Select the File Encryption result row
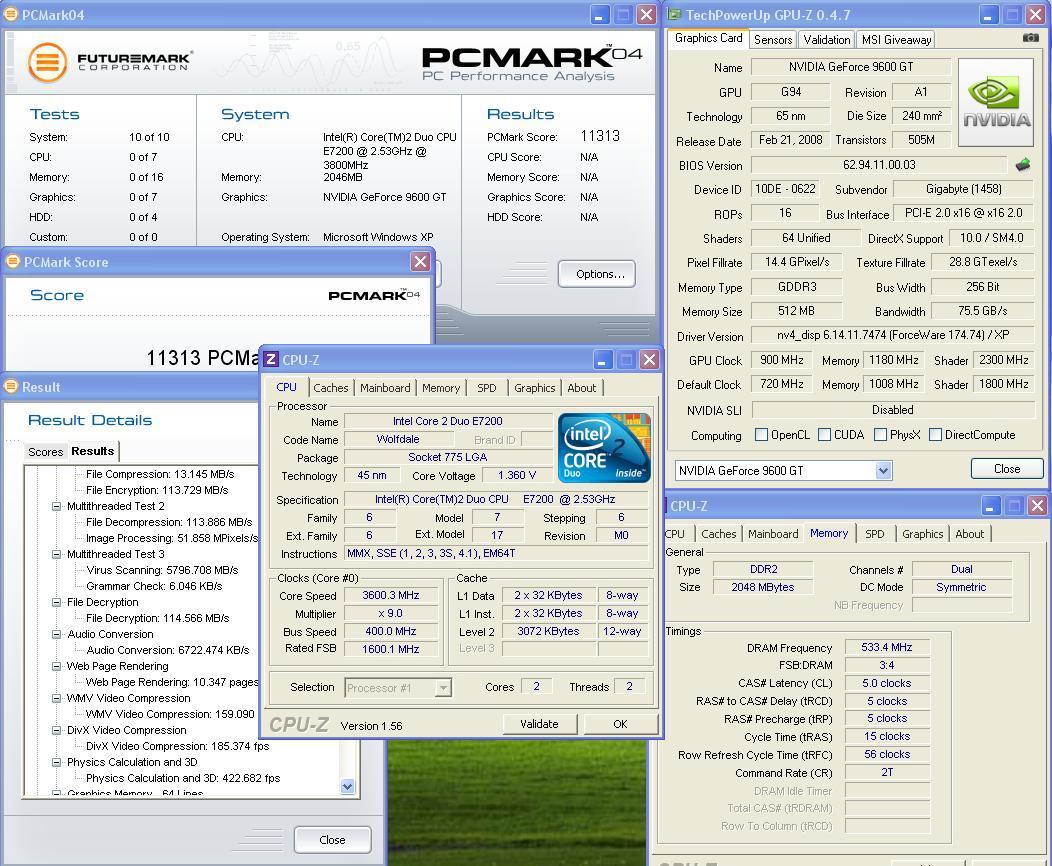The height and width of the screenshot is (866, 1052). coord(157,490)
